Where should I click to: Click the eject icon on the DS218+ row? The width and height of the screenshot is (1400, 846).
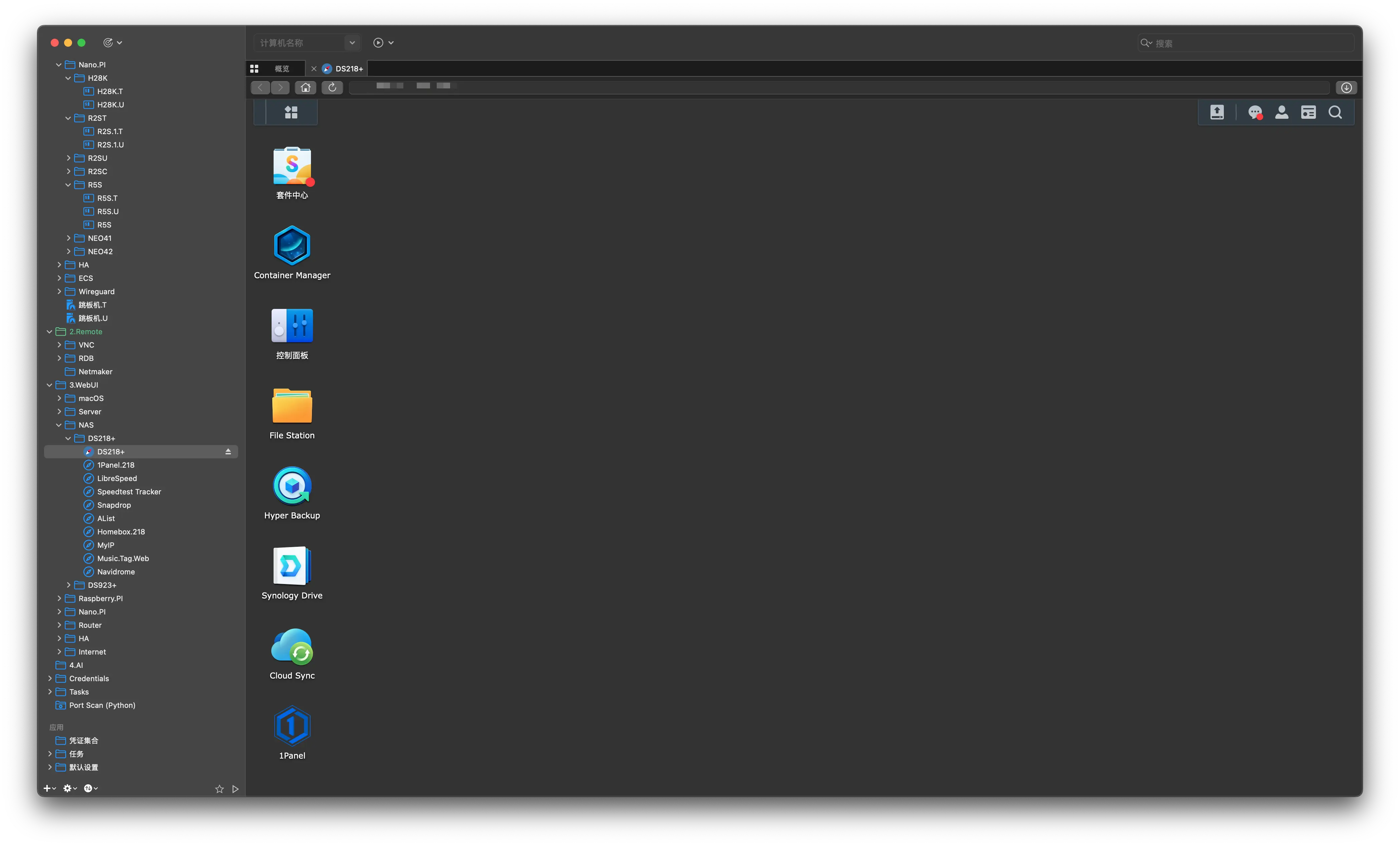point(228,452)
